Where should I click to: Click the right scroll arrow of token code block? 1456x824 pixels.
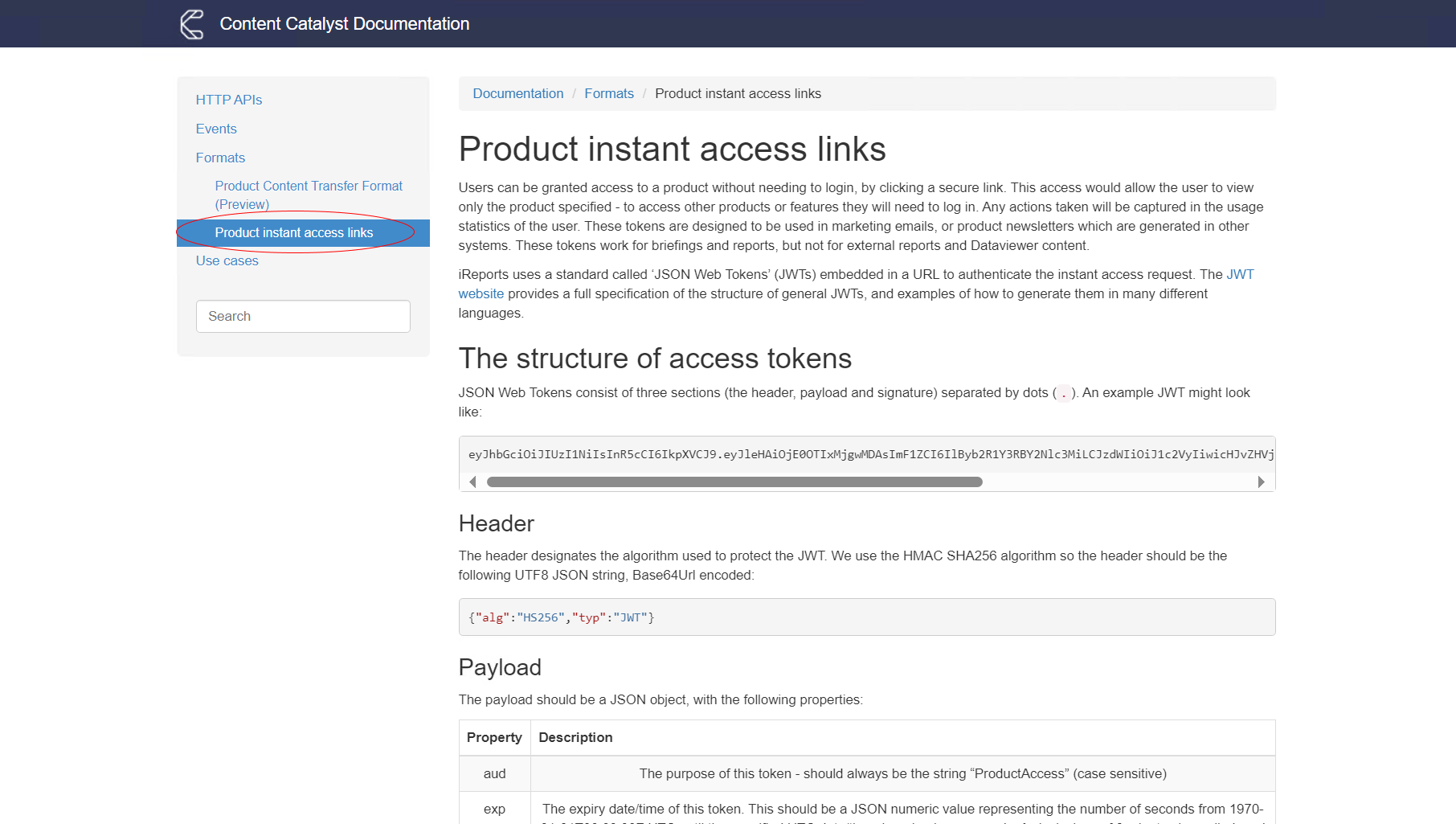(1261, 482)
